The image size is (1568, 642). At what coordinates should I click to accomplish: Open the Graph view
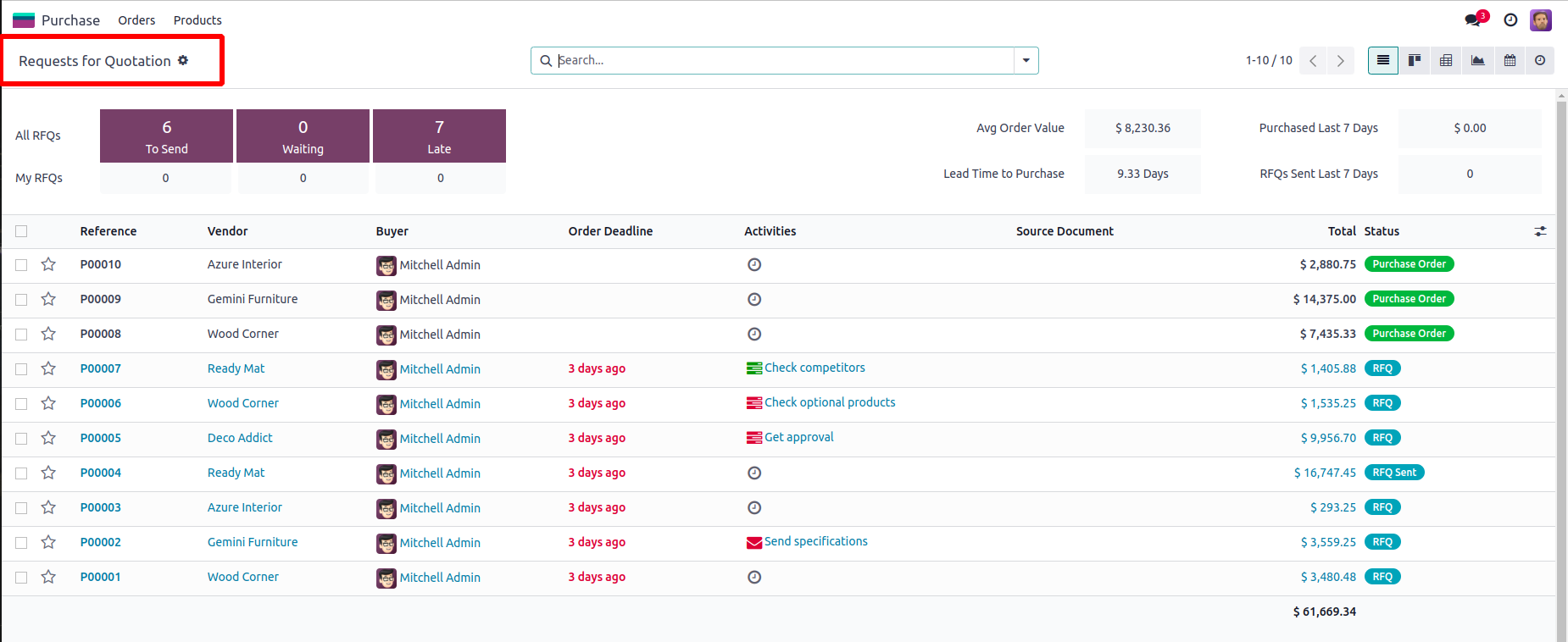click(x=1477, y=60)
